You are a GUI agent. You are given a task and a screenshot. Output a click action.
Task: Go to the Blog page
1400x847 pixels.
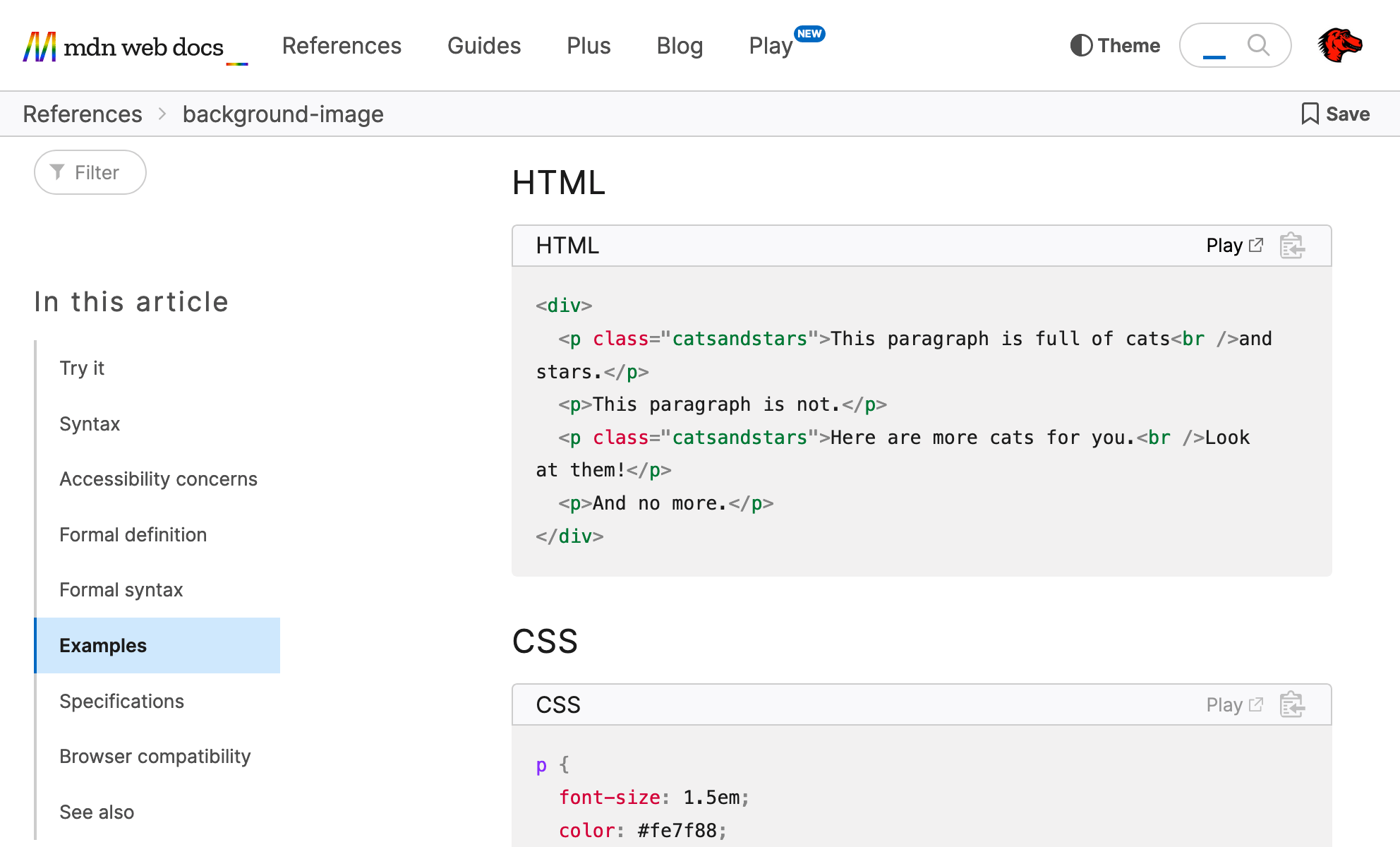680,46
